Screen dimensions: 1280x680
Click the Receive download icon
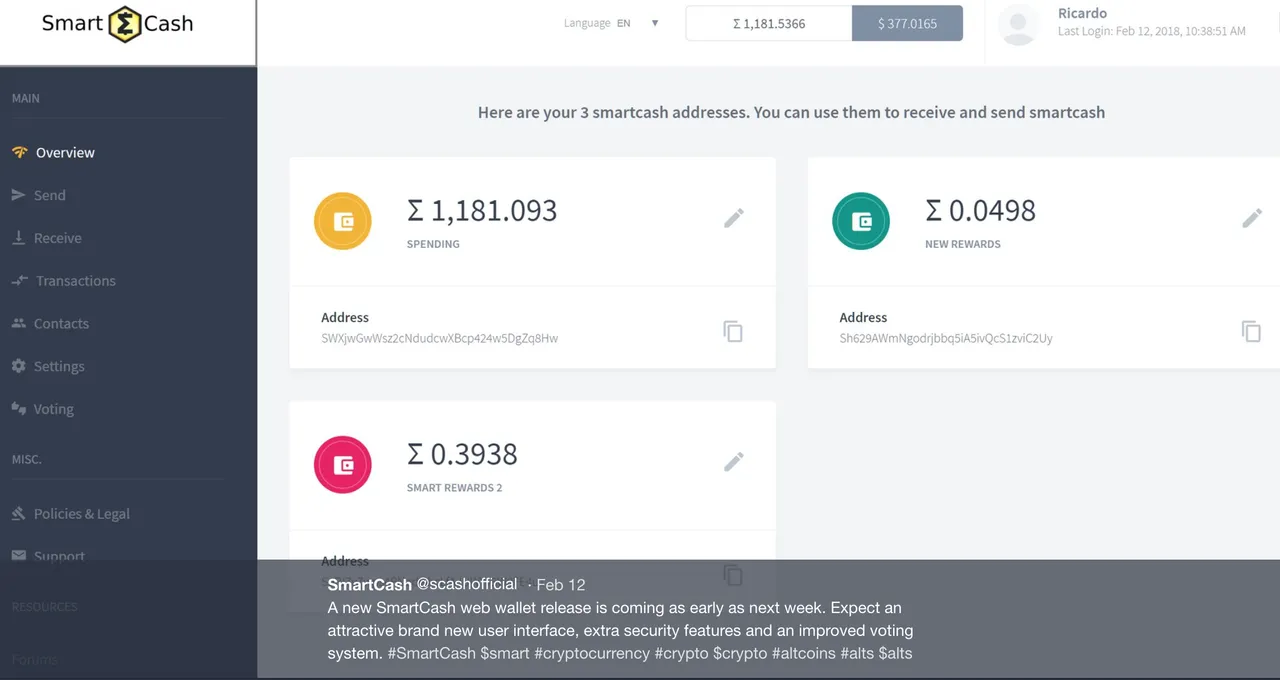click(18, 238)
